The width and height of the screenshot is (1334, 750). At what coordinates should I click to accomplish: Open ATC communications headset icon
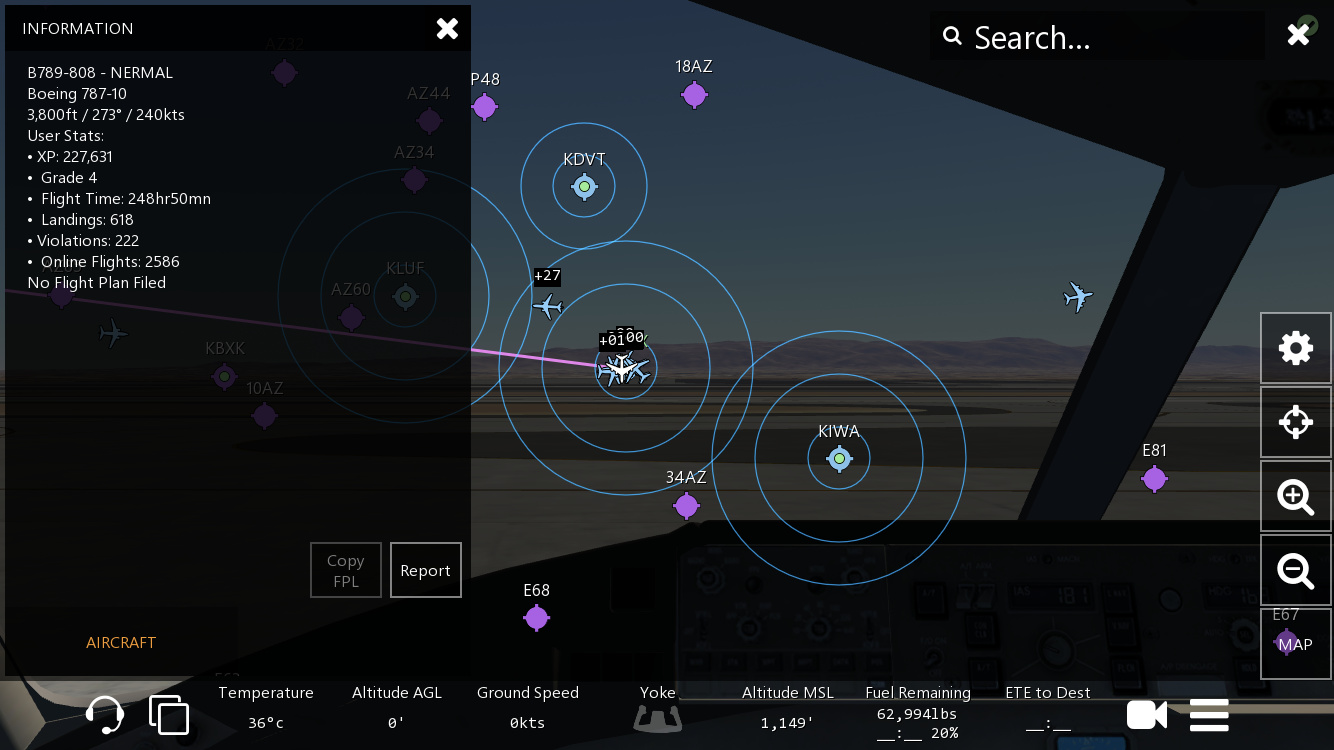point(105,715)
